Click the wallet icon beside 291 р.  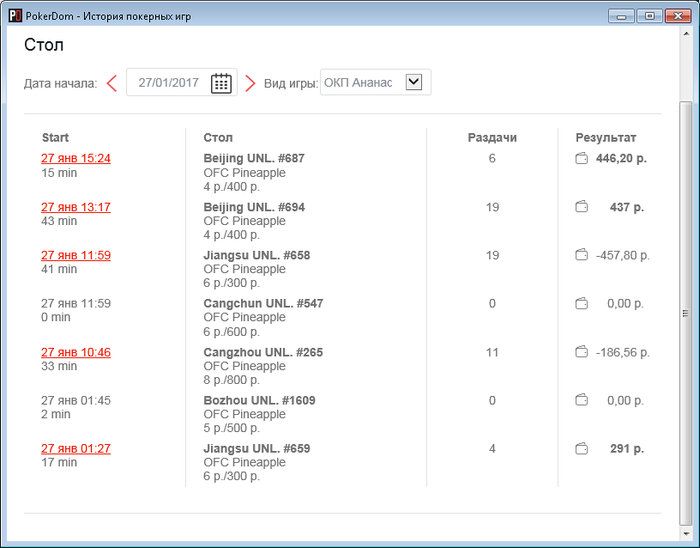click(581, 448)
